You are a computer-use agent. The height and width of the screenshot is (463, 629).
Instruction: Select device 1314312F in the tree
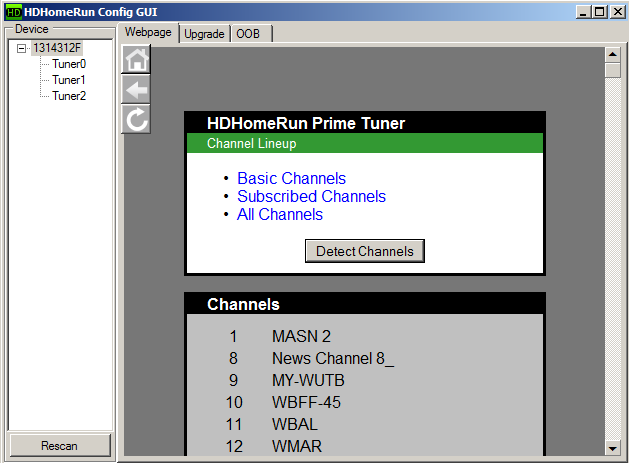point(57,48)
